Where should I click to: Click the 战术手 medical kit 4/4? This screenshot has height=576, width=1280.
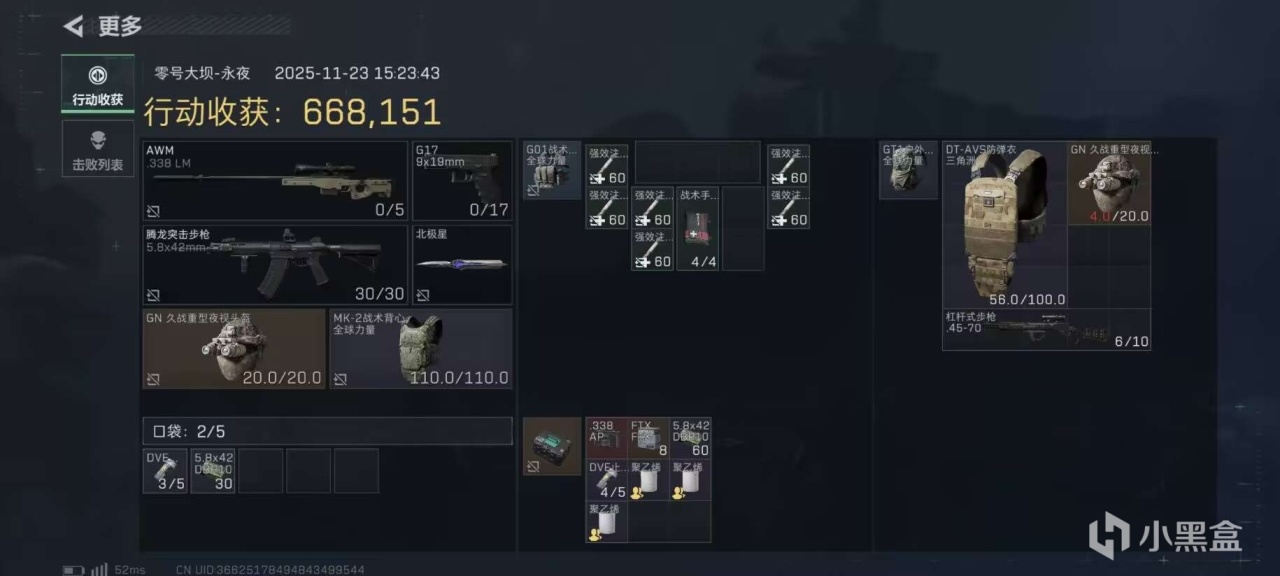[698, 228]
